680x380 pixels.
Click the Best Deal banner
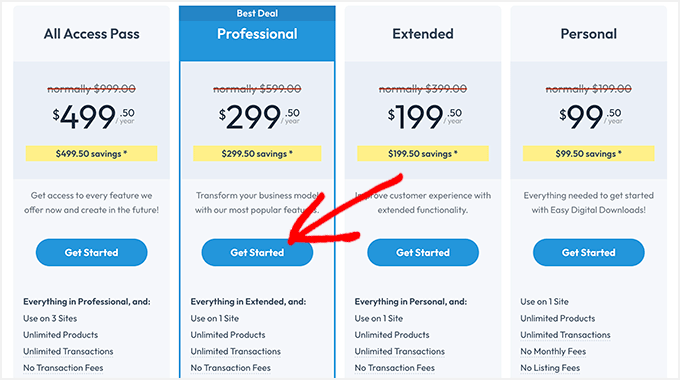tap(257, 13)
